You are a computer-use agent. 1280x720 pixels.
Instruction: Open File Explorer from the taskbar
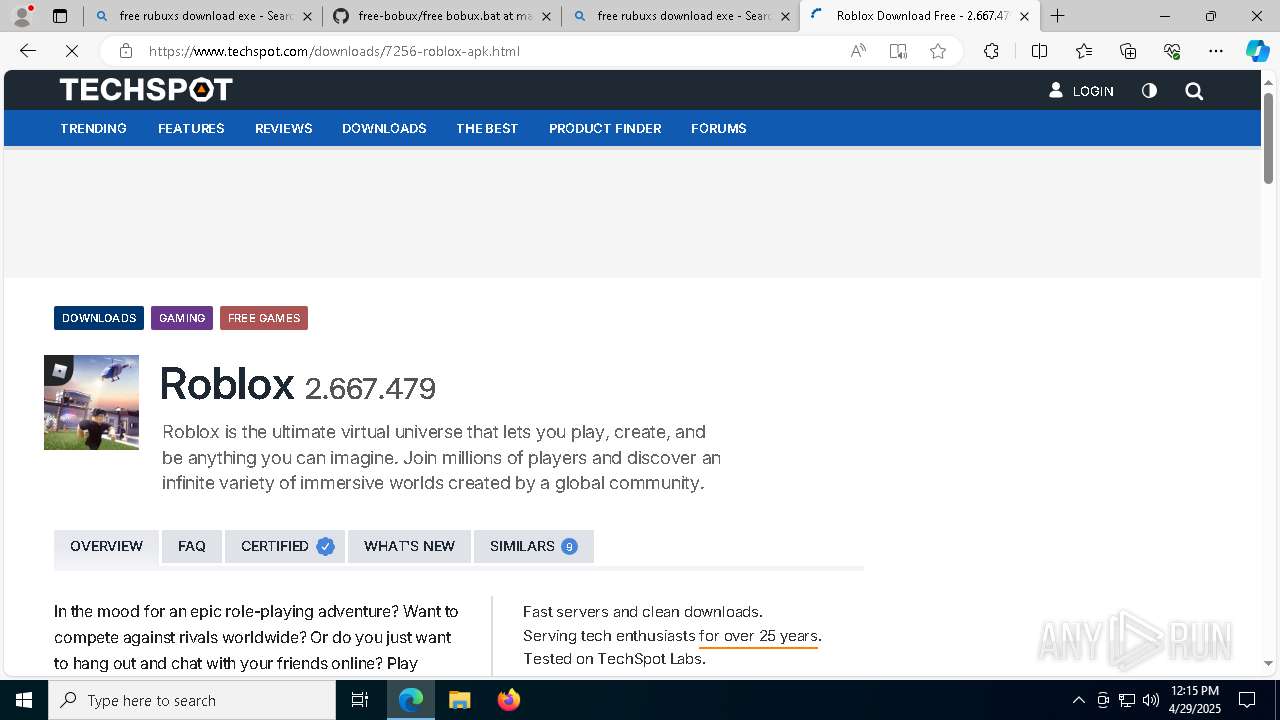[x=459, y=700]
